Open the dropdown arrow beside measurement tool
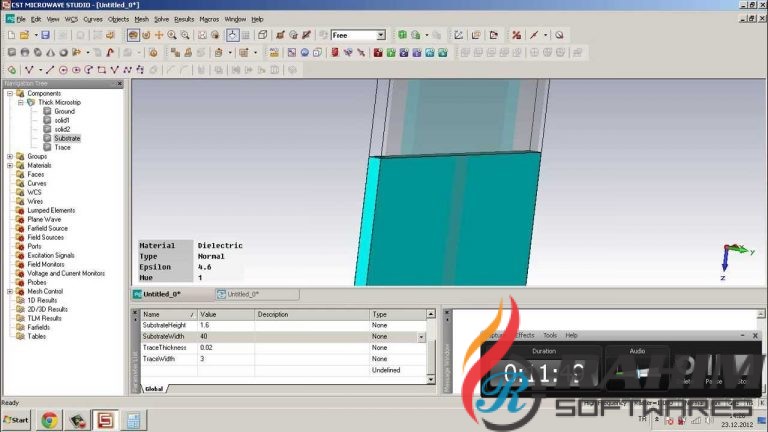Image resolution: width=768 pixels, height=432 pixels. 545,35
